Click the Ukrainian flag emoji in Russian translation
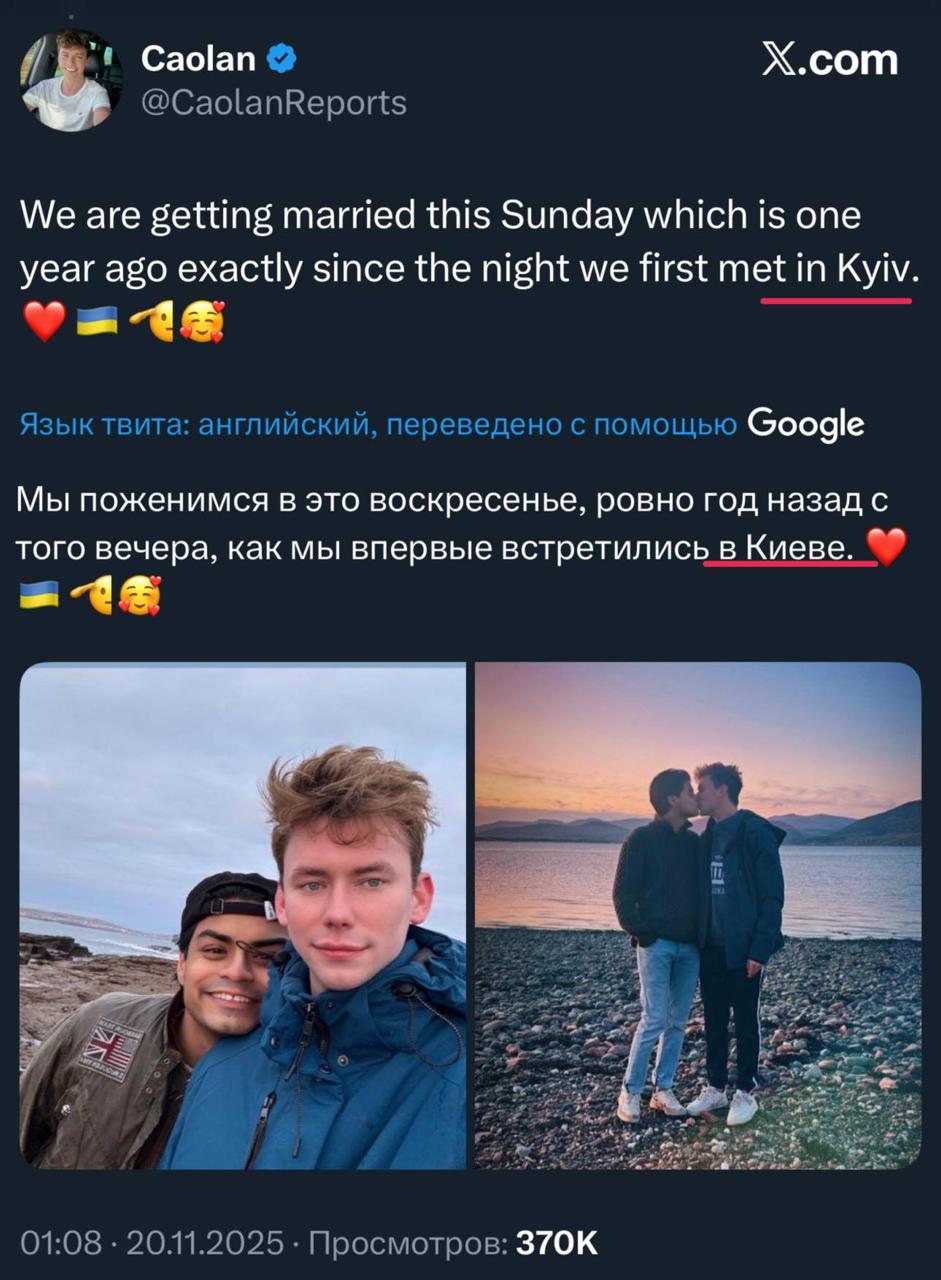941x1280 pixels. click(x=40, y=598)
